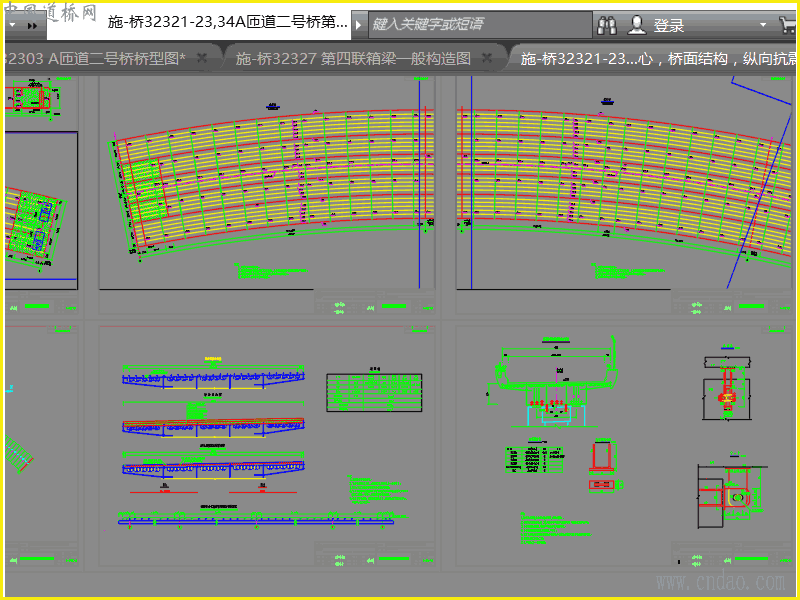Image resolution: width=800 pixels, height=600 pixels.
Task: Select the black-bordered quantities table in lower sheet
Action: tap(374, 392)
